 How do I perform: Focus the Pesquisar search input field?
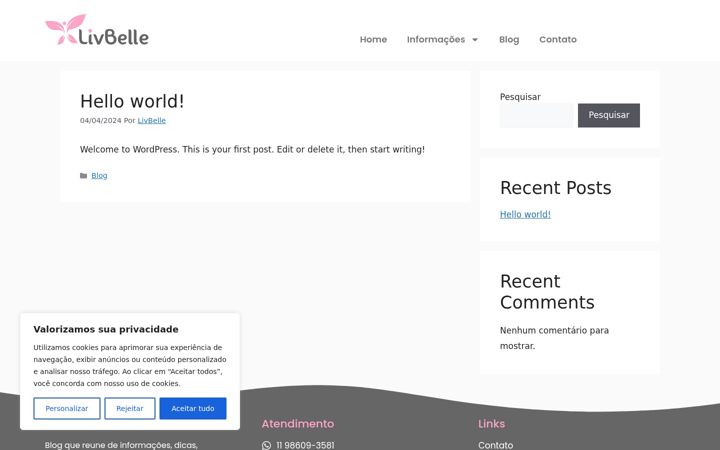pos(536,115)
